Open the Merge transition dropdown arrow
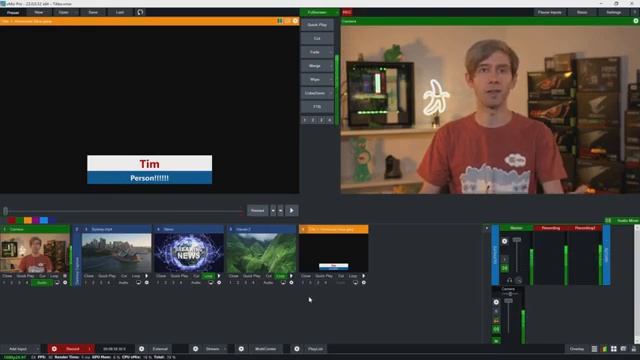 point(331,66)
